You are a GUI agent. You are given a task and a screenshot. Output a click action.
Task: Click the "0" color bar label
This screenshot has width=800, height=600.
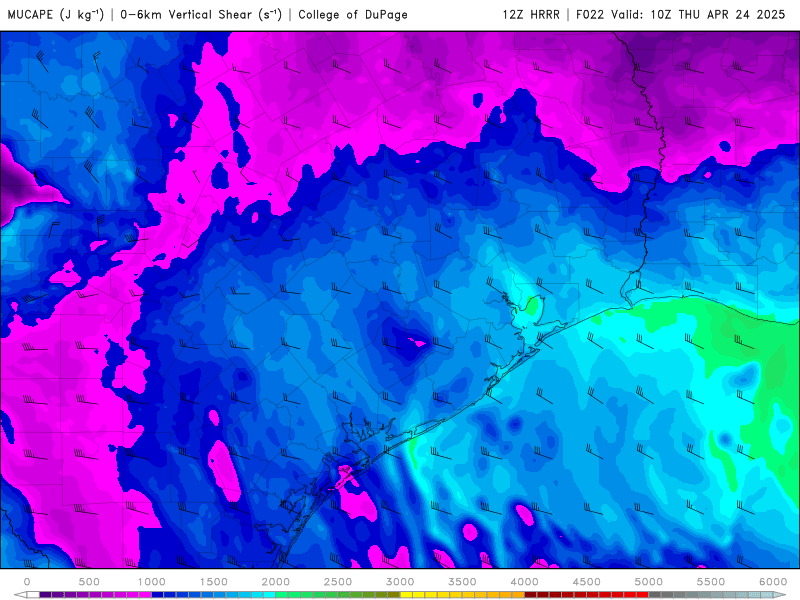click(27, 582)
